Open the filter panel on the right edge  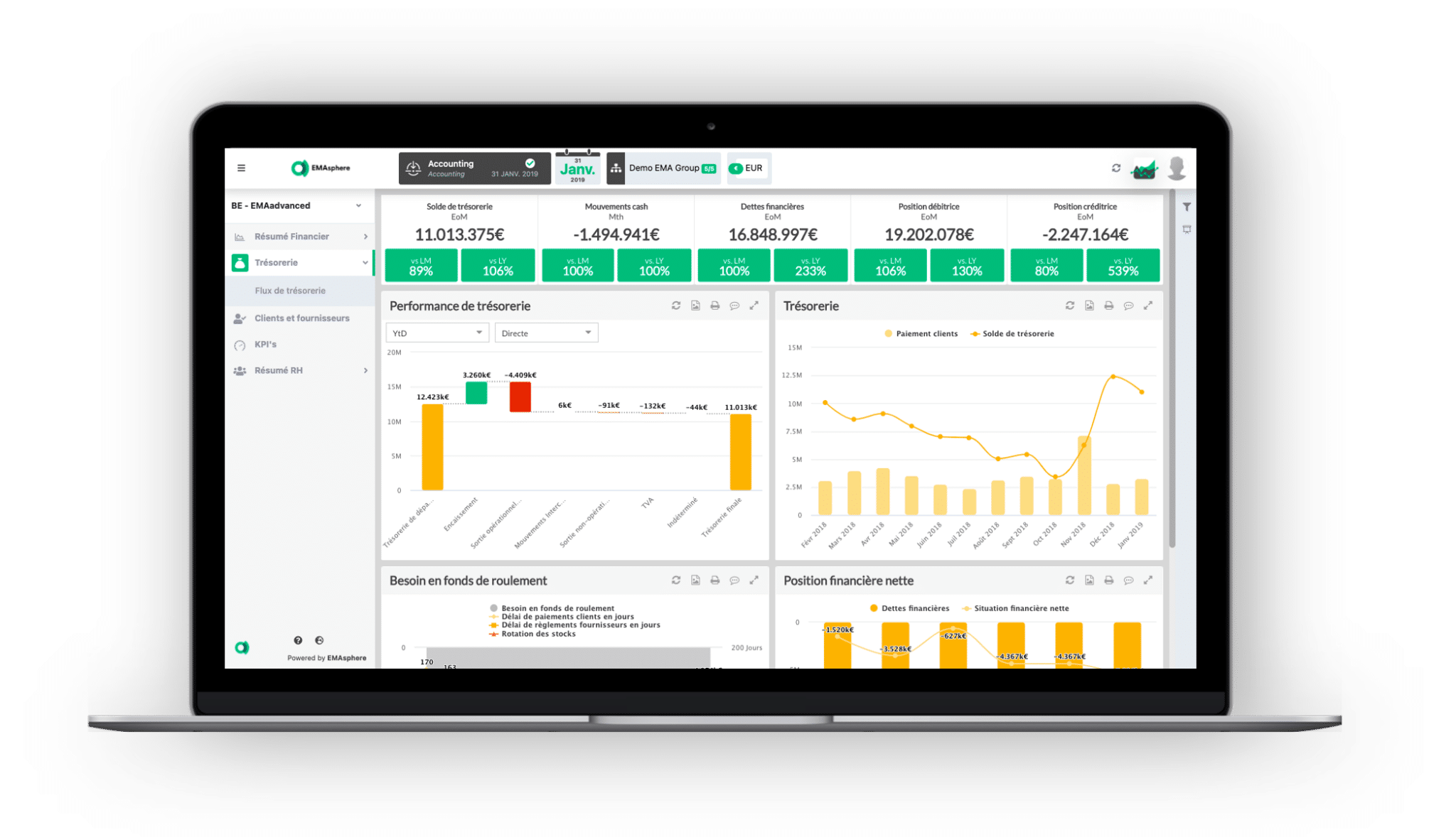(1187, 207)
